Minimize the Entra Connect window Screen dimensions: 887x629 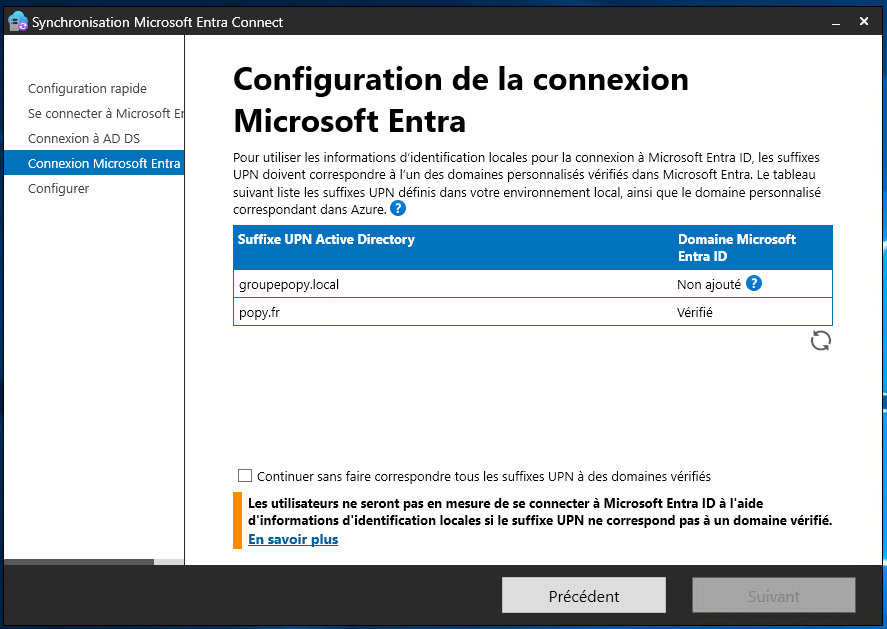click(836, 22)
